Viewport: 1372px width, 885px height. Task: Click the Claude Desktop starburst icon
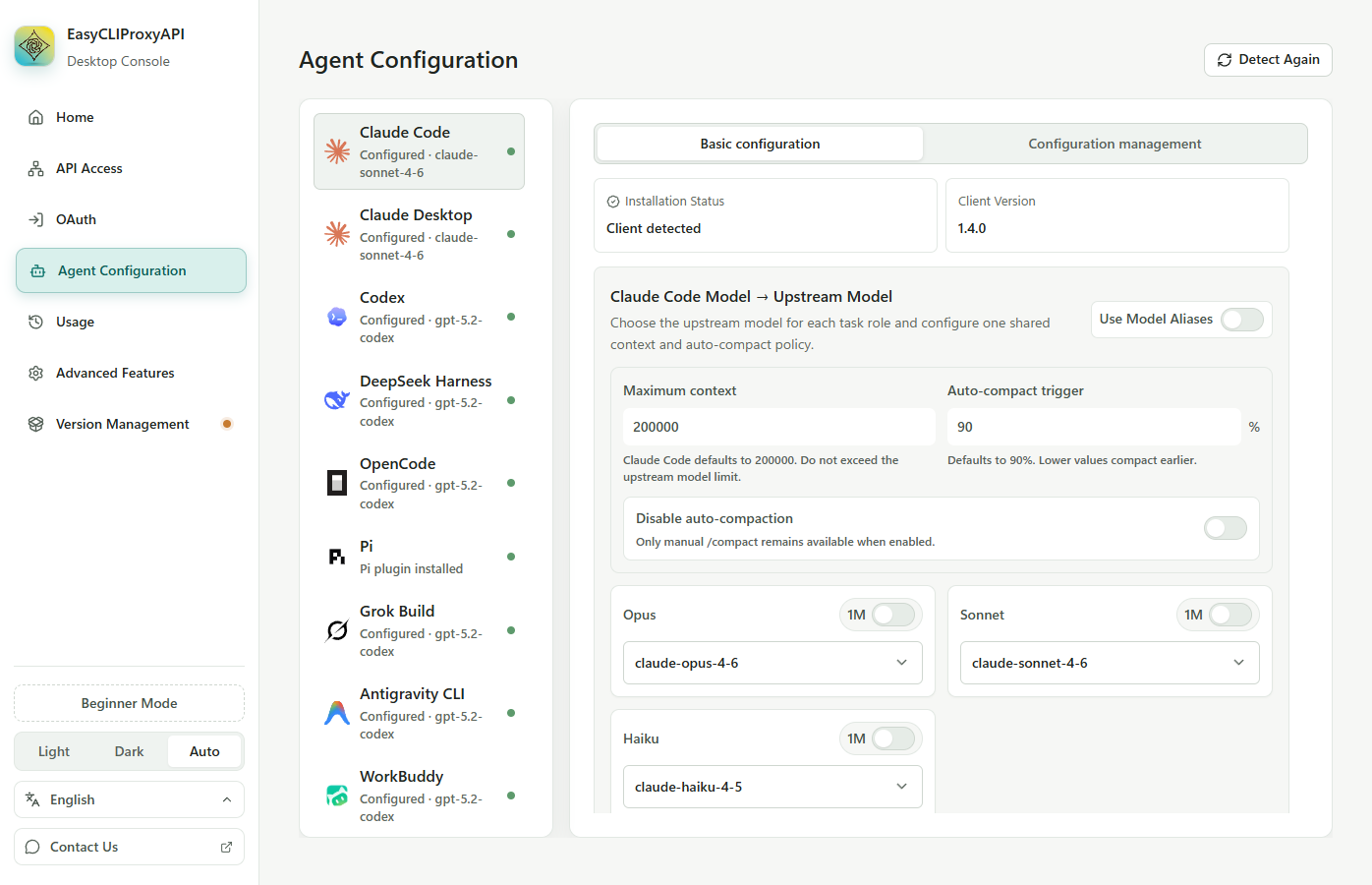pyautogui.click(x=337, y=233)
